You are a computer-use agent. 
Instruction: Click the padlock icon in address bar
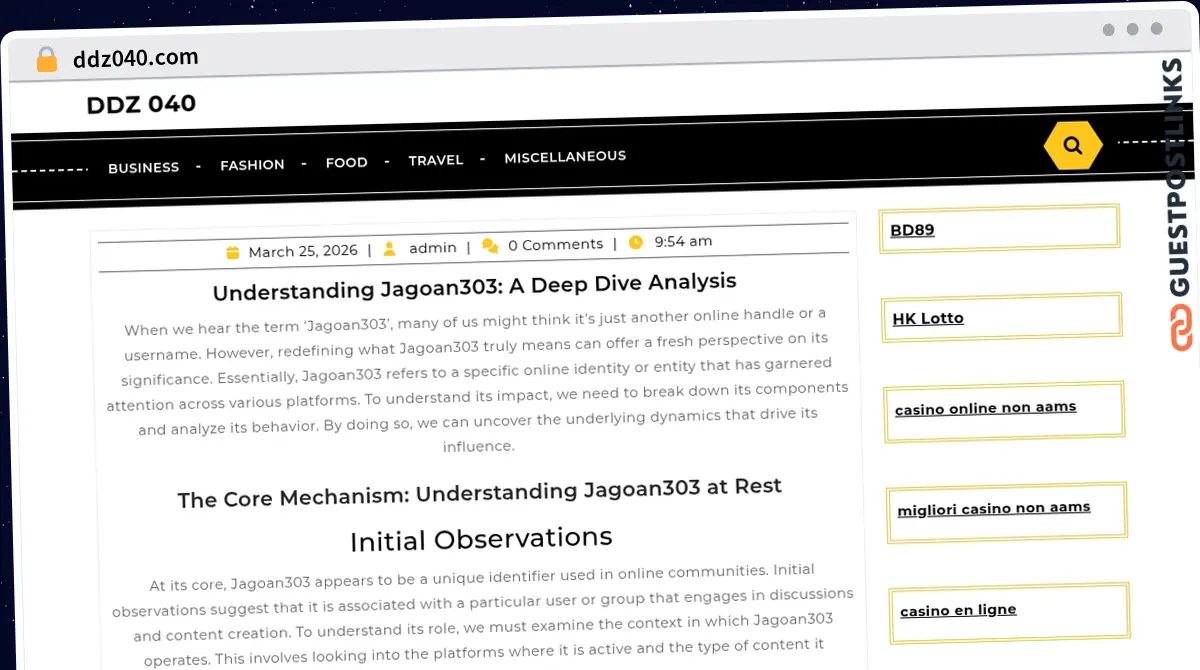click(x=47, y=60)
